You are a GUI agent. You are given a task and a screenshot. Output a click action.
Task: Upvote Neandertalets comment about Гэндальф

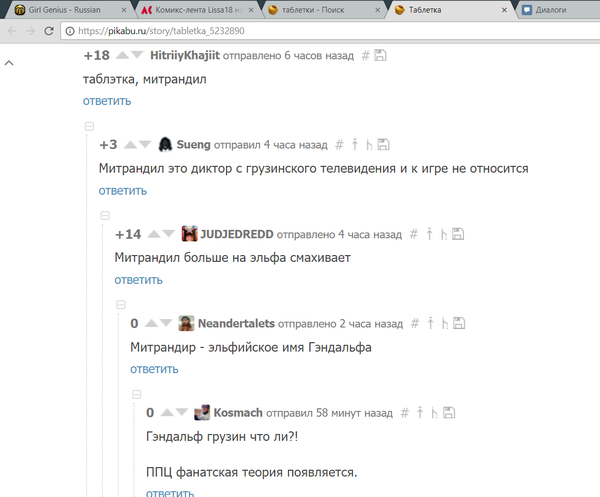152,323
